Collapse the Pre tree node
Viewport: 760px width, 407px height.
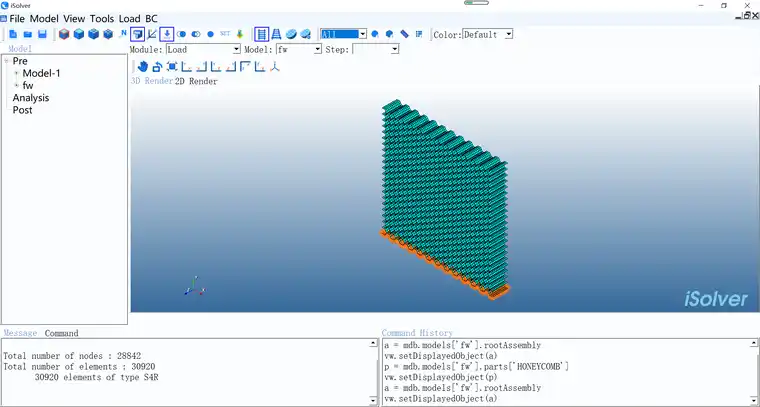coord(7,61)
